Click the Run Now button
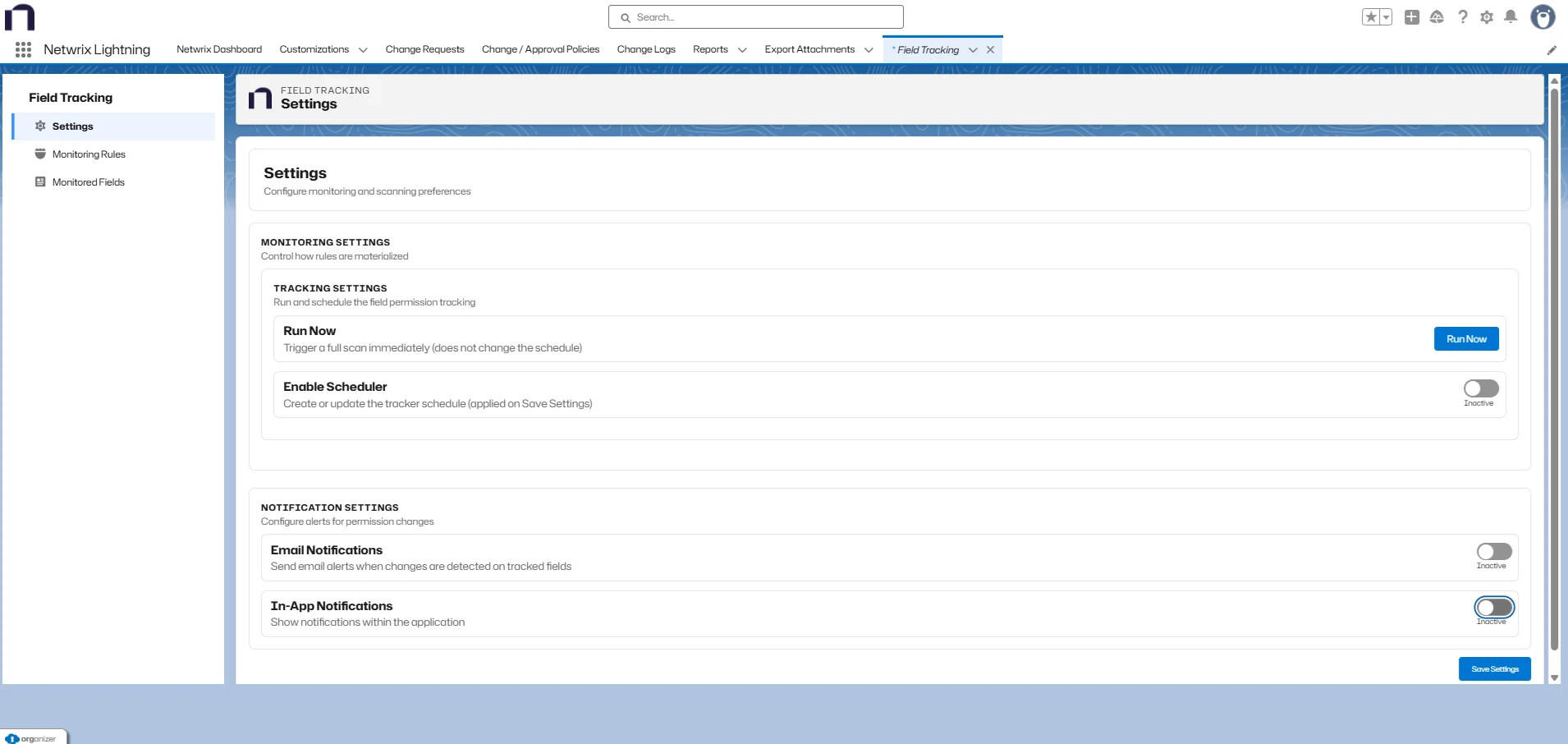 pyautogui.click(x=1465, y=339)
